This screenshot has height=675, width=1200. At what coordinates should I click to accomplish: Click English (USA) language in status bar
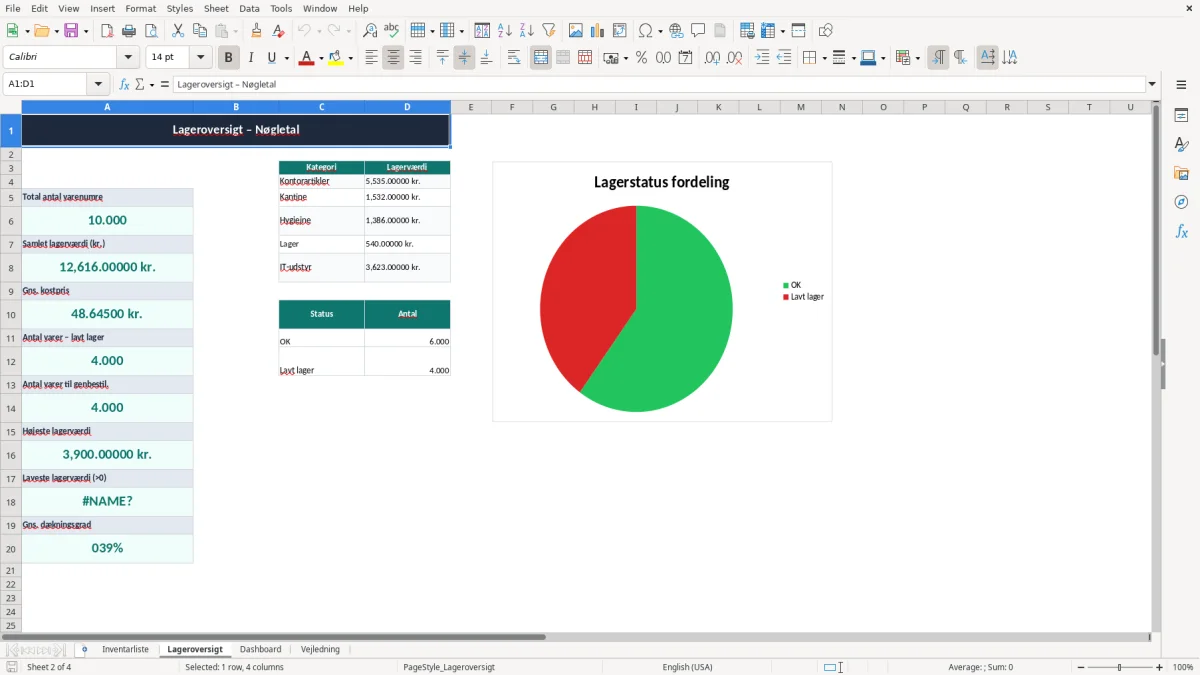coord(687,667)
